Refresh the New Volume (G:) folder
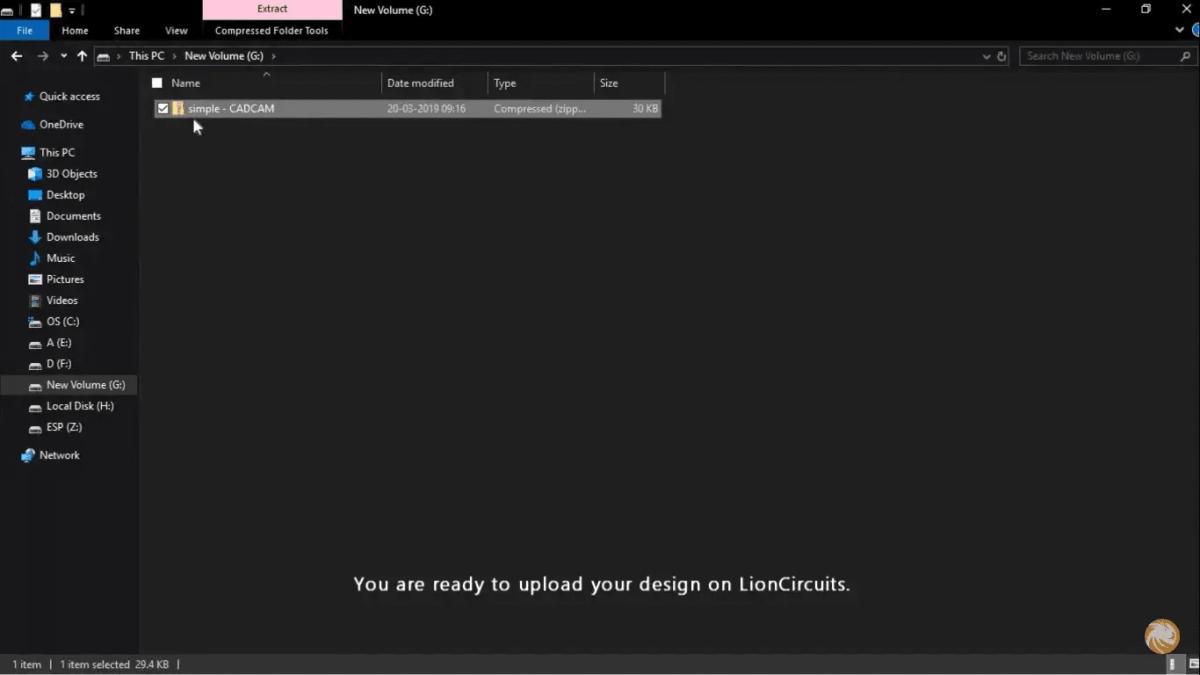Screen dimensions: 1200x675 (1002, 56)
